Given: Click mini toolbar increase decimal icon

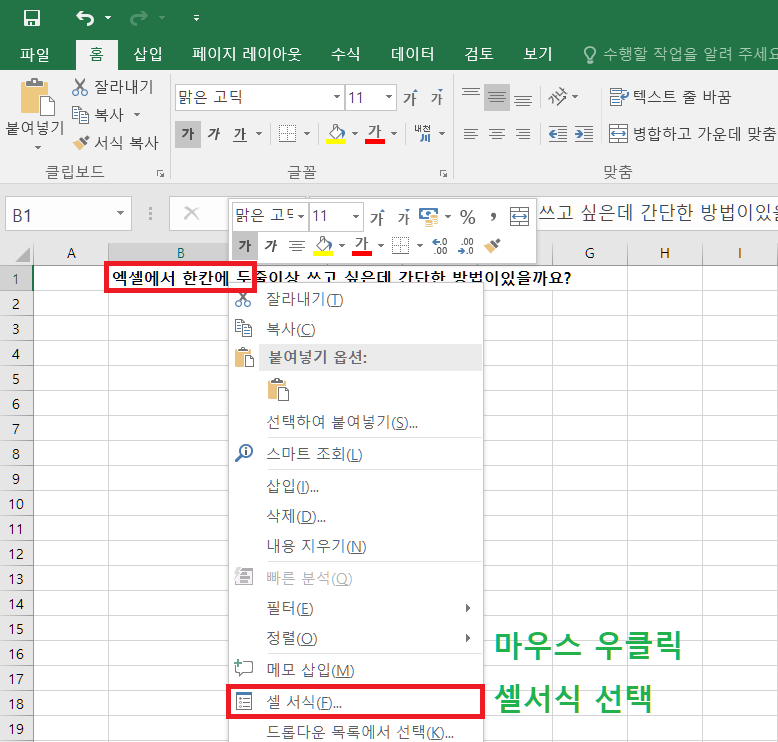Looking at the screenshot, I should (x=440, y=246).
